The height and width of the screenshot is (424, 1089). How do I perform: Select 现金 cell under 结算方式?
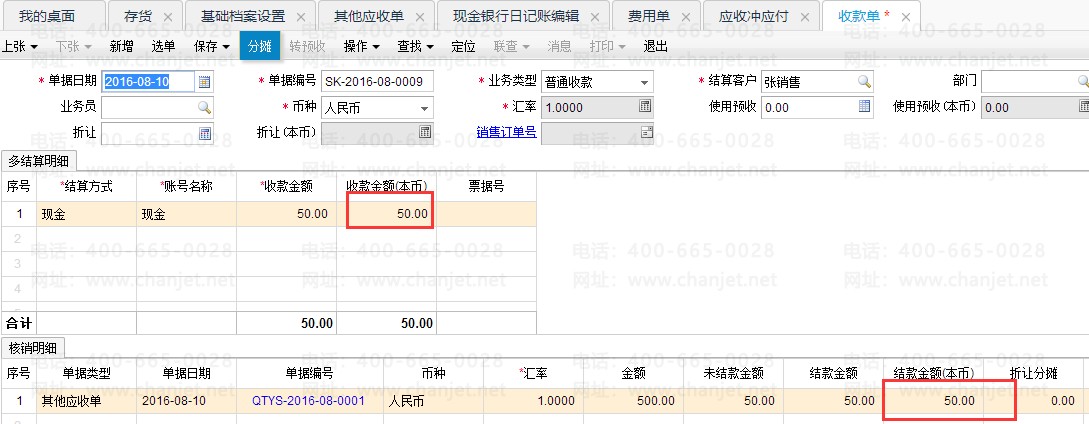[86, 214]
